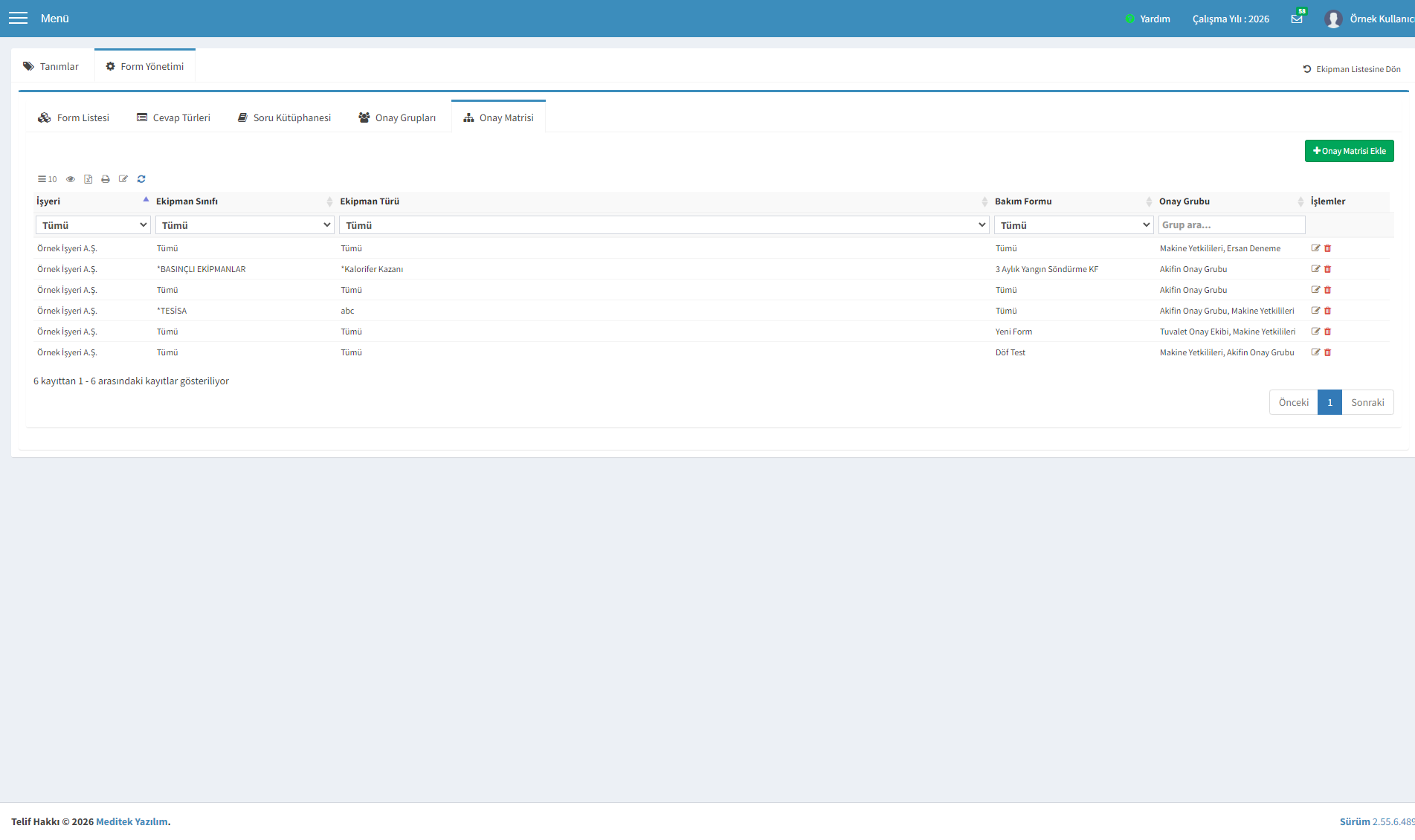Open the mail notifications envelope icon
Screen dimensions: 1415x840
click(x=1297, y=19)
